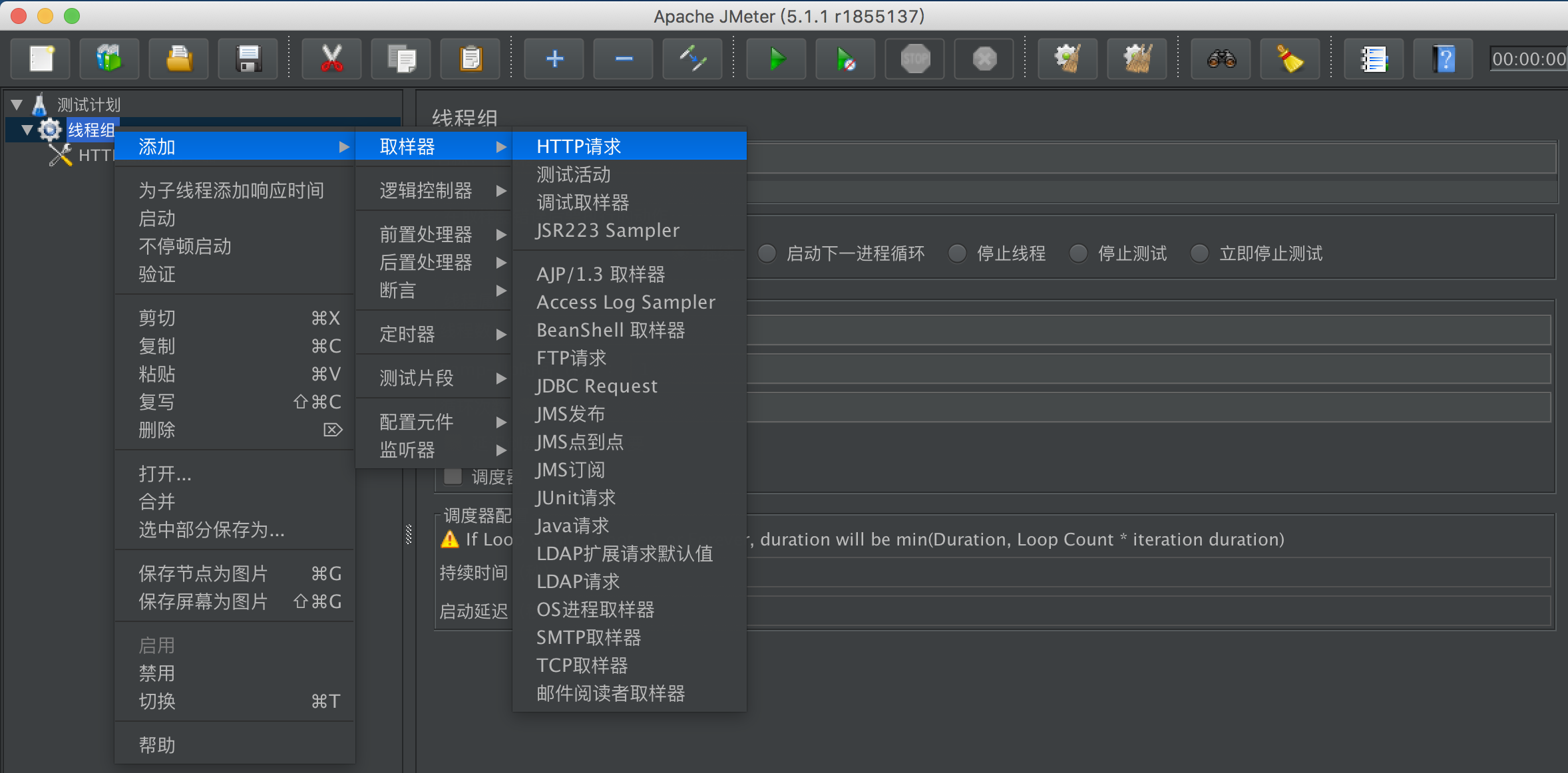Click the 线程组 gear icon in tree

50,130
